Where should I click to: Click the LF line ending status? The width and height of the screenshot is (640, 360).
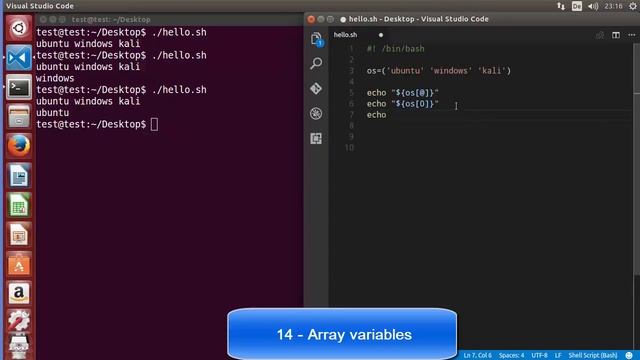(x=558, y=355)
